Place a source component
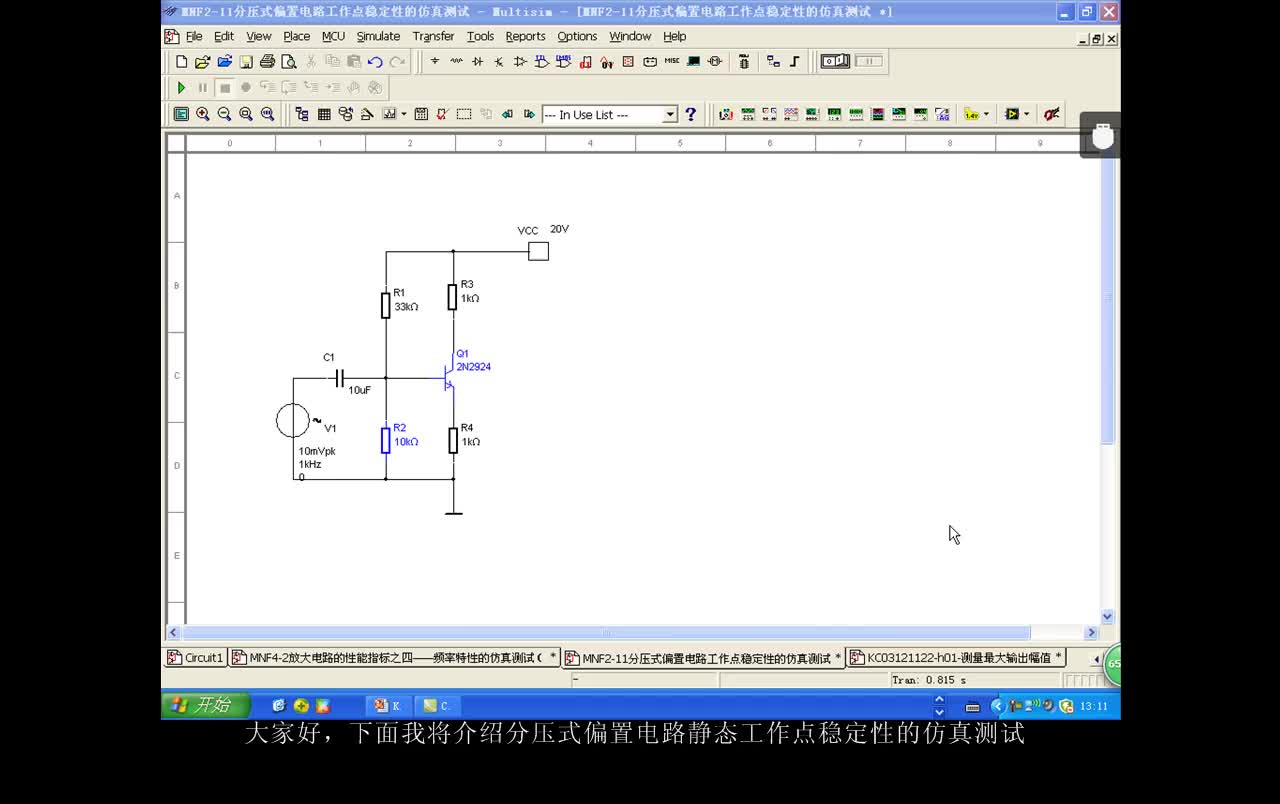The height and width of the screenshot is (804, 1280). point(435,61)
